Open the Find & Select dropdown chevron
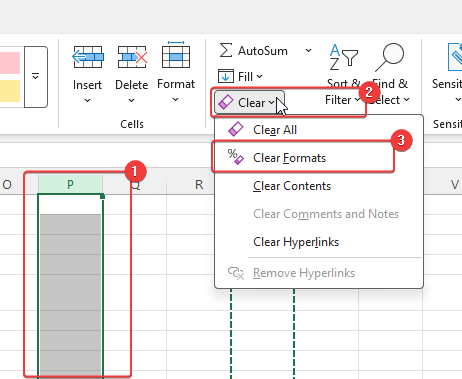 (x=406, y=99)
